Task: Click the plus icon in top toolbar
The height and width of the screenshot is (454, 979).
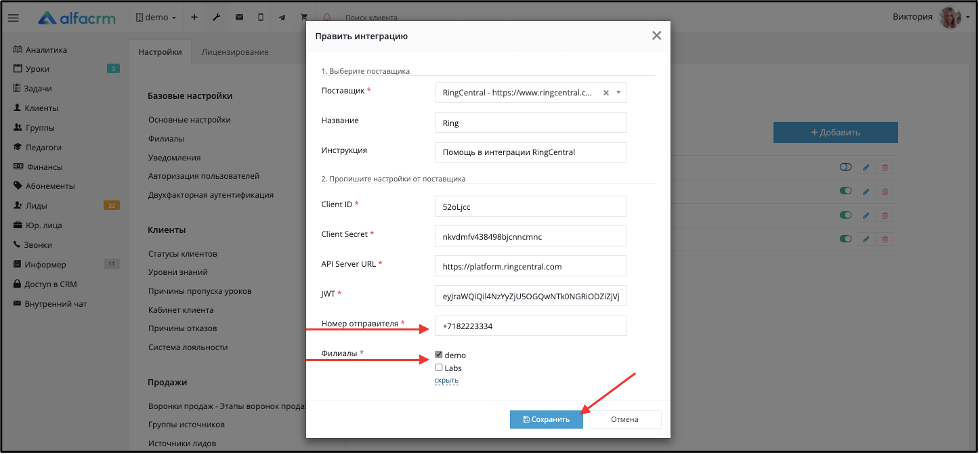Action: click(x=194, y=17)
